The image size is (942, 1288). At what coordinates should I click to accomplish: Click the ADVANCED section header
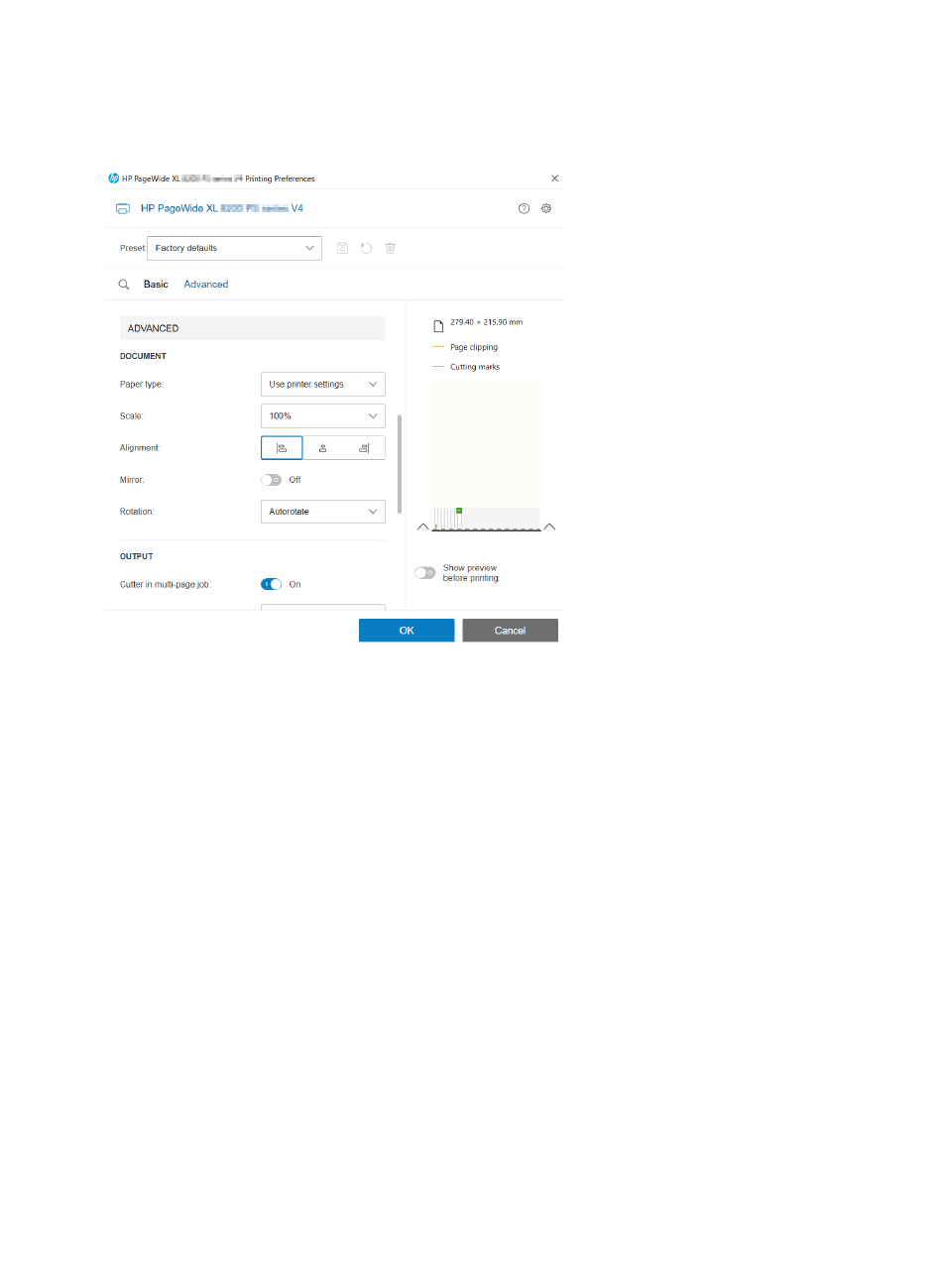click(x=252, y=328)
